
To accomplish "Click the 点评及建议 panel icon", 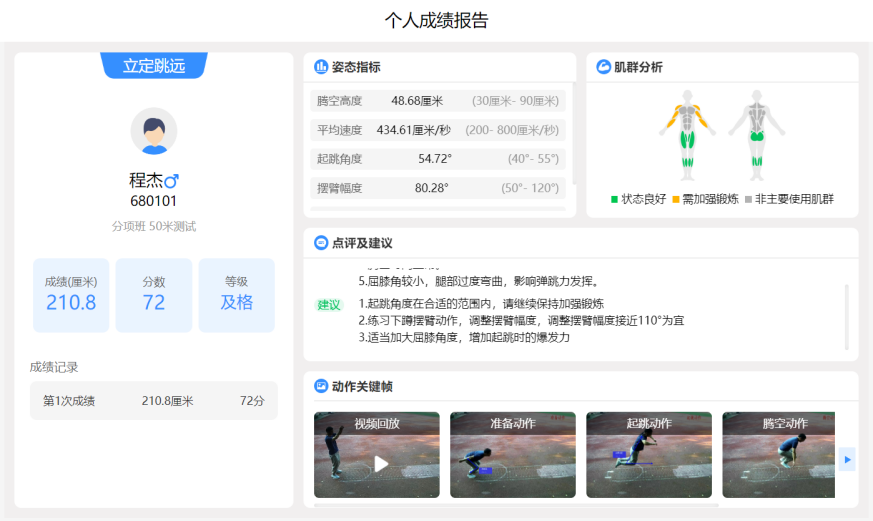I will tap(321, 243).
